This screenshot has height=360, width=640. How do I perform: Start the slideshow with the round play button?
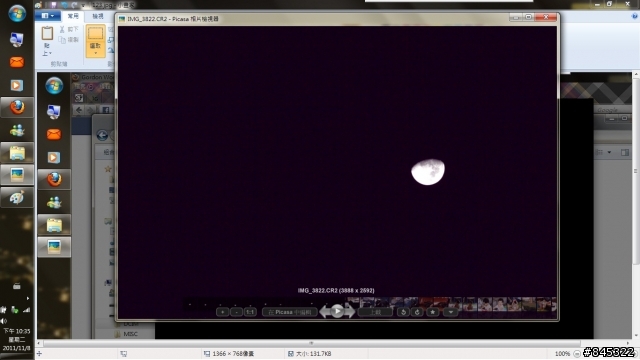(337, 311)
